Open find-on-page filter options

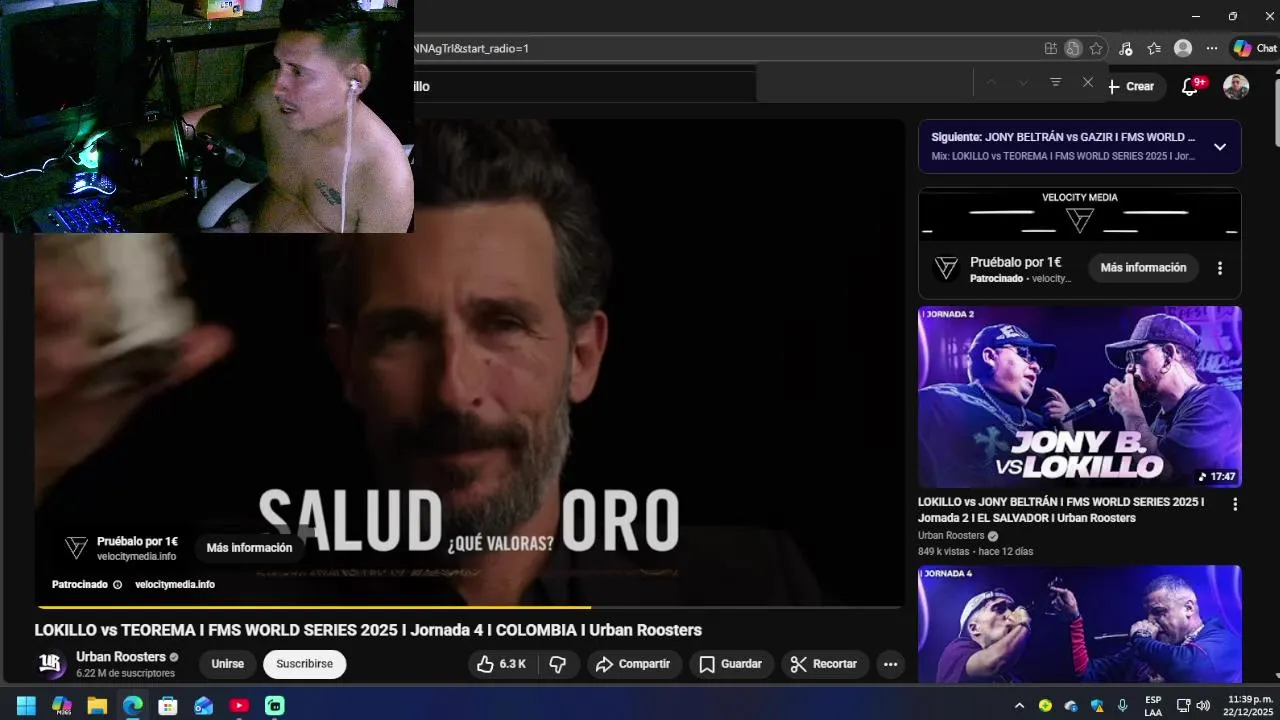[x=1055, y=82]
